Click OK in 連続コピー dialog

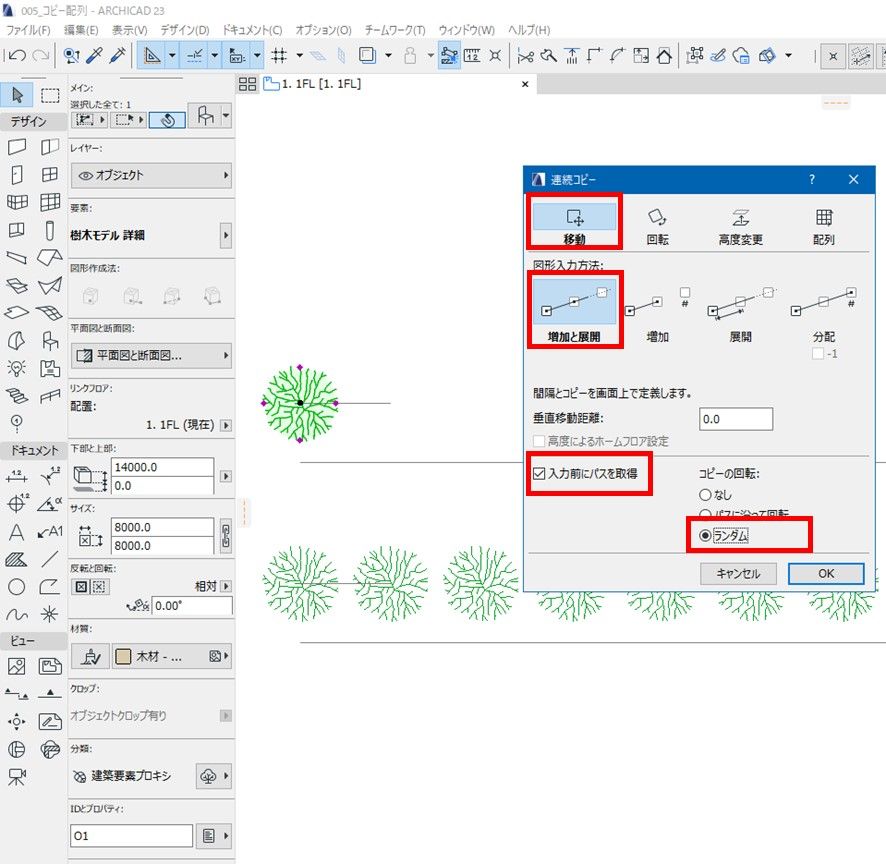(x=826, y=574)
